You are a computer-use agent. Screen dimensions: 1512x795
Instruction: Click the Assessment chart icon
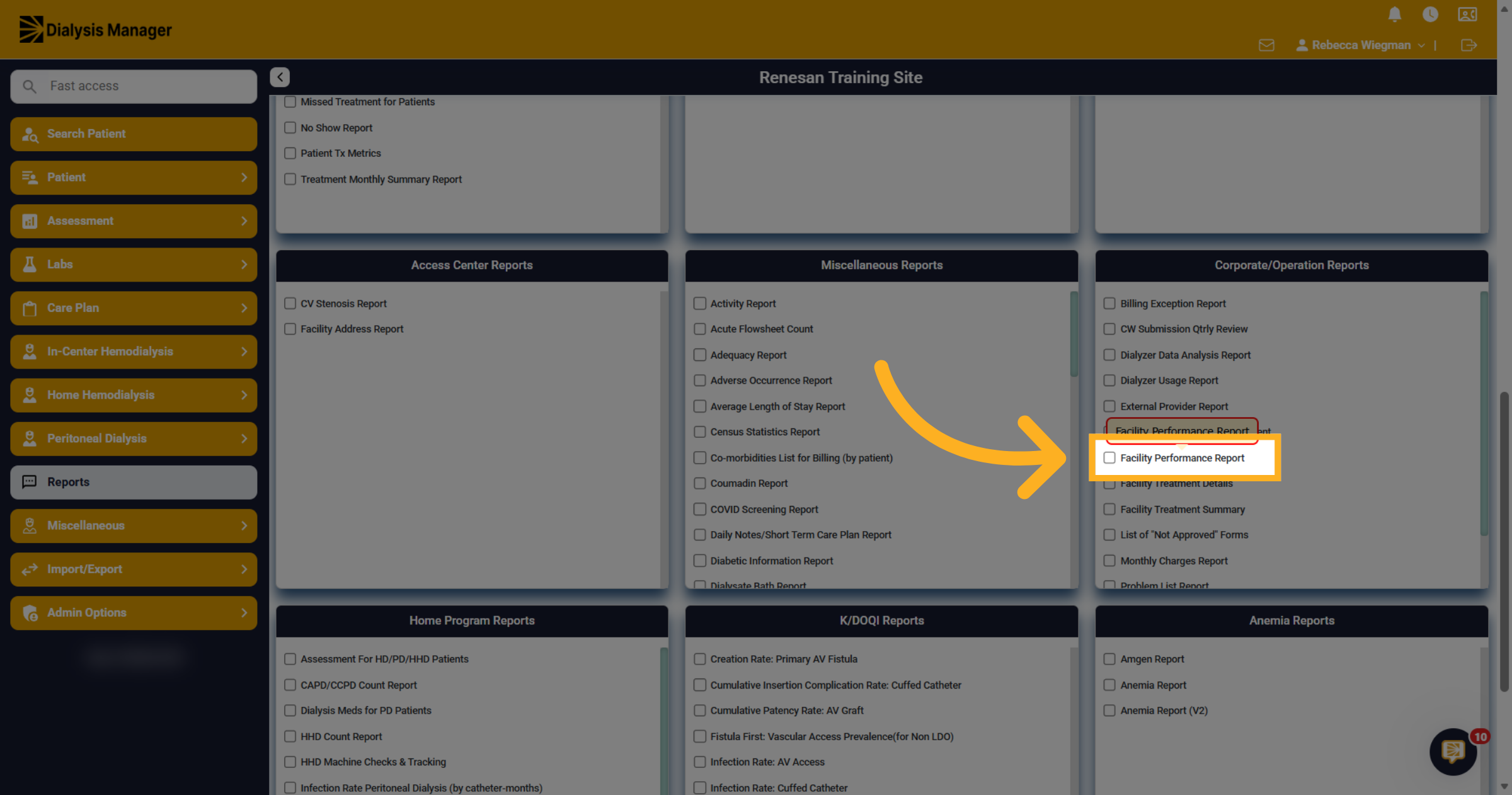tap(30, 221)
